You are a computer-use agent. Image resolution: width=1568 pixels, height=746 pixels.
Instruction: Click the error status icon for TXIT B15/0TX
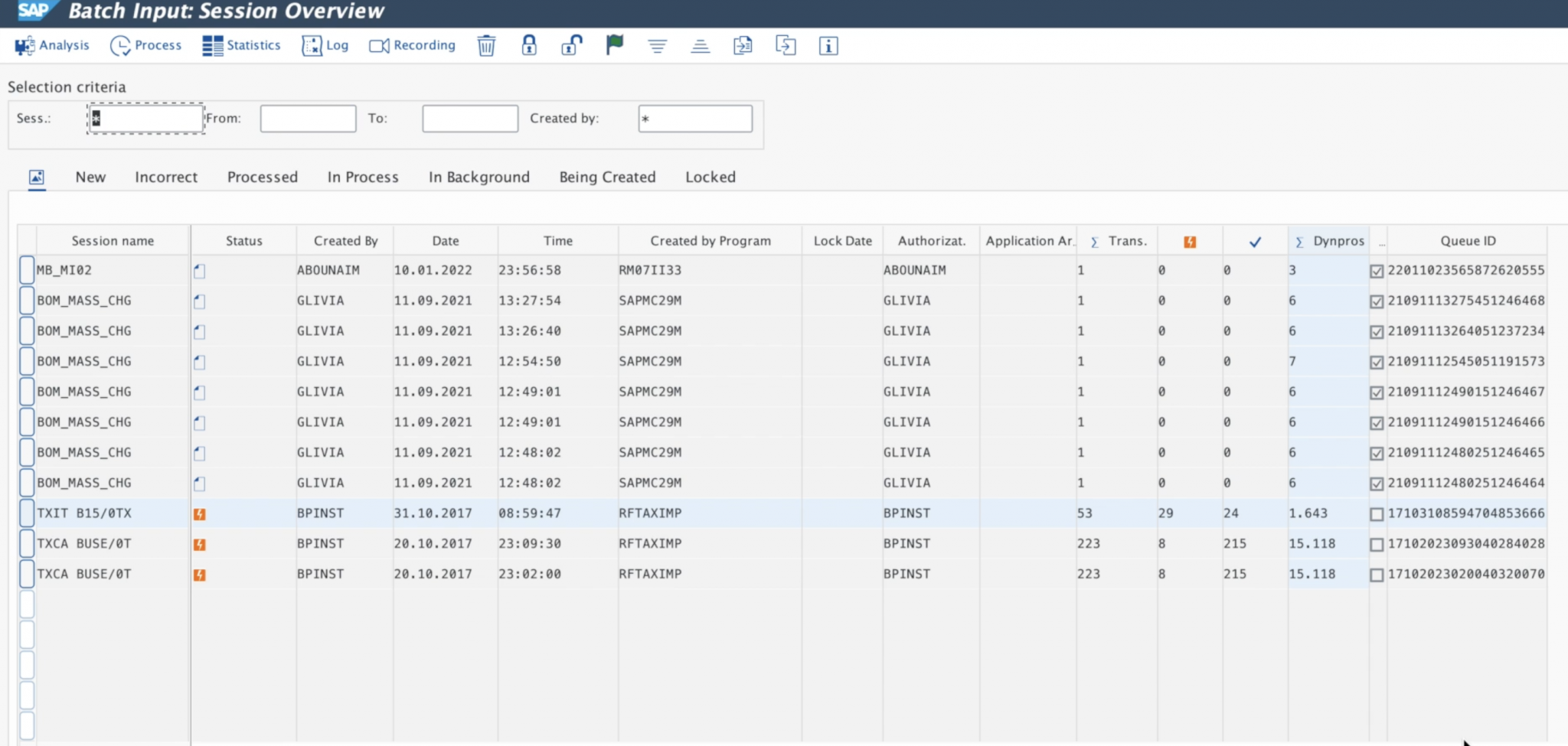[199, 514]
